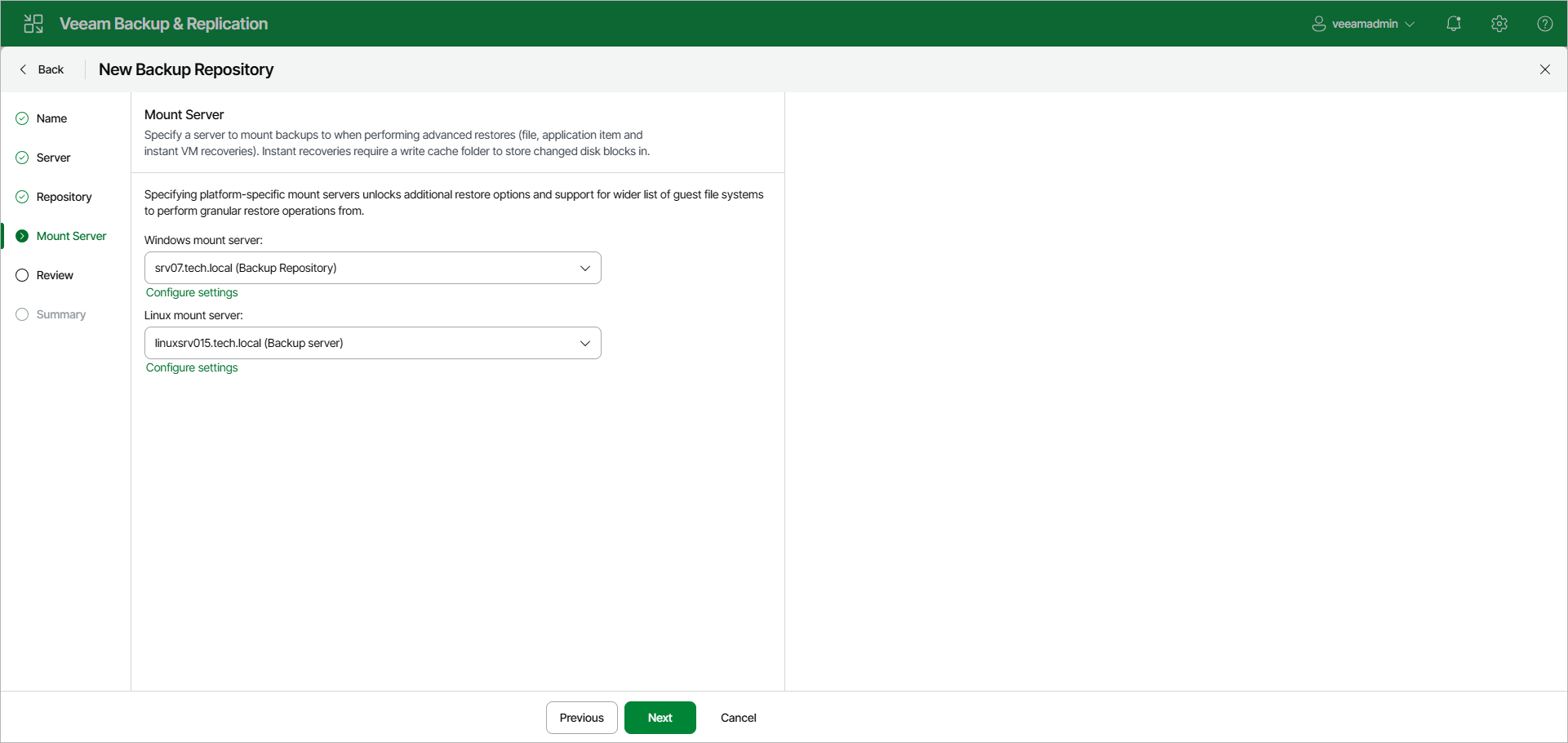
Task: Click the completed check icon beside Server
Action: tap(21, 157)
